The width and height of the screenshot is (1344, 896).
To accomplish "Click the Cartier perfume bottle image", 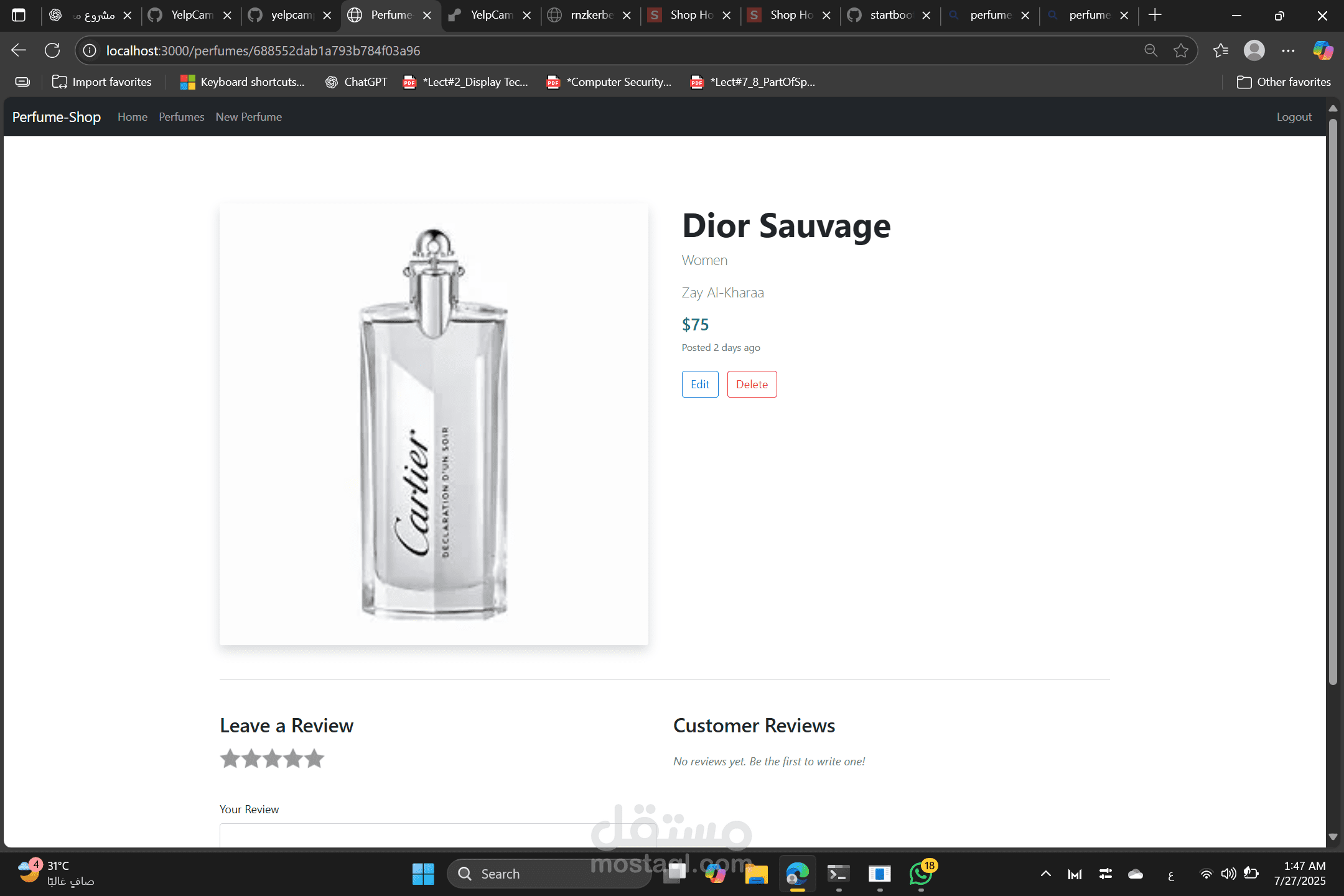I will tap(434, 424).
